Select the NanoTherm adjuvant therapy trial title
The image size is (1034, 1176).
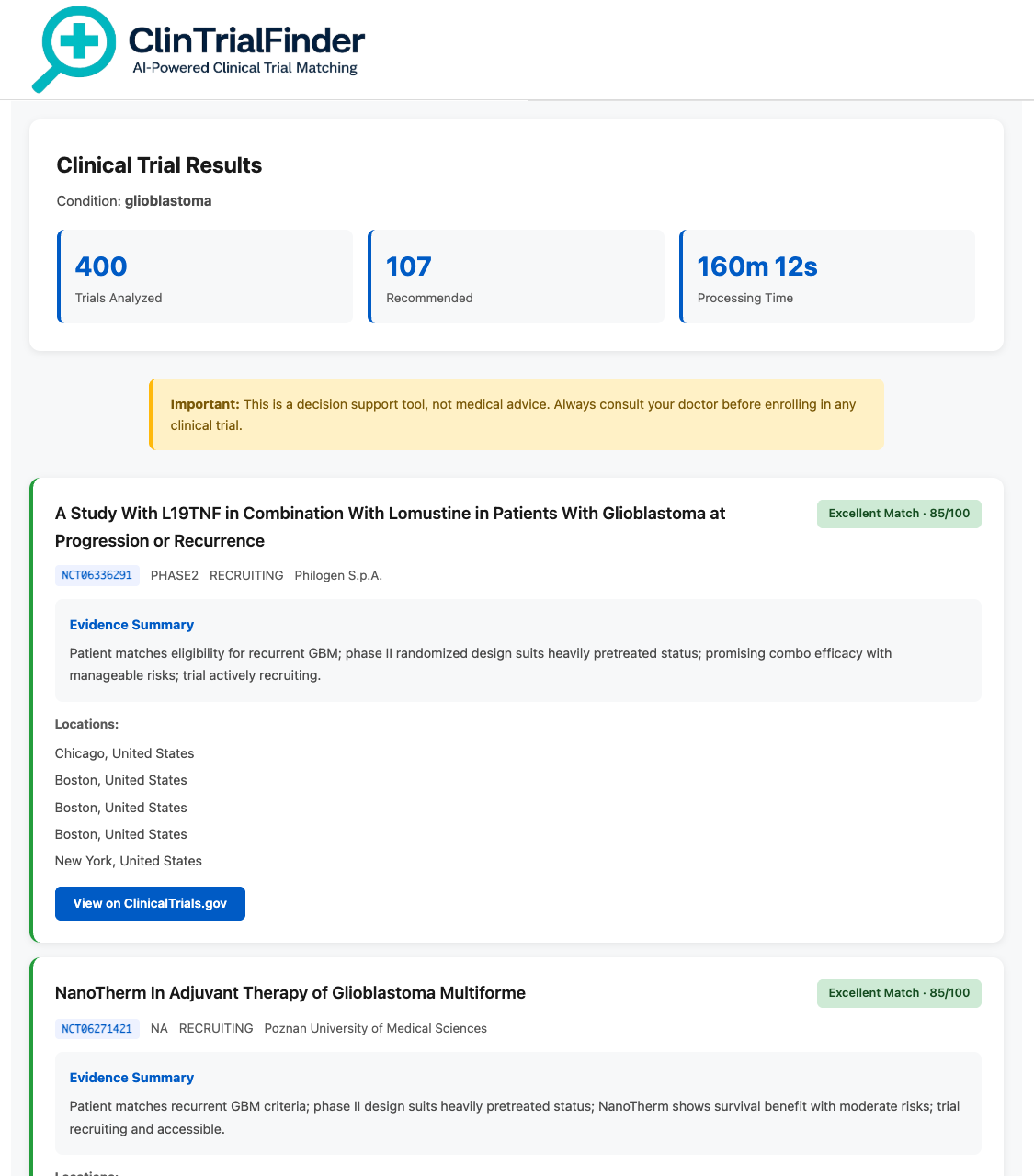(290, 992)
